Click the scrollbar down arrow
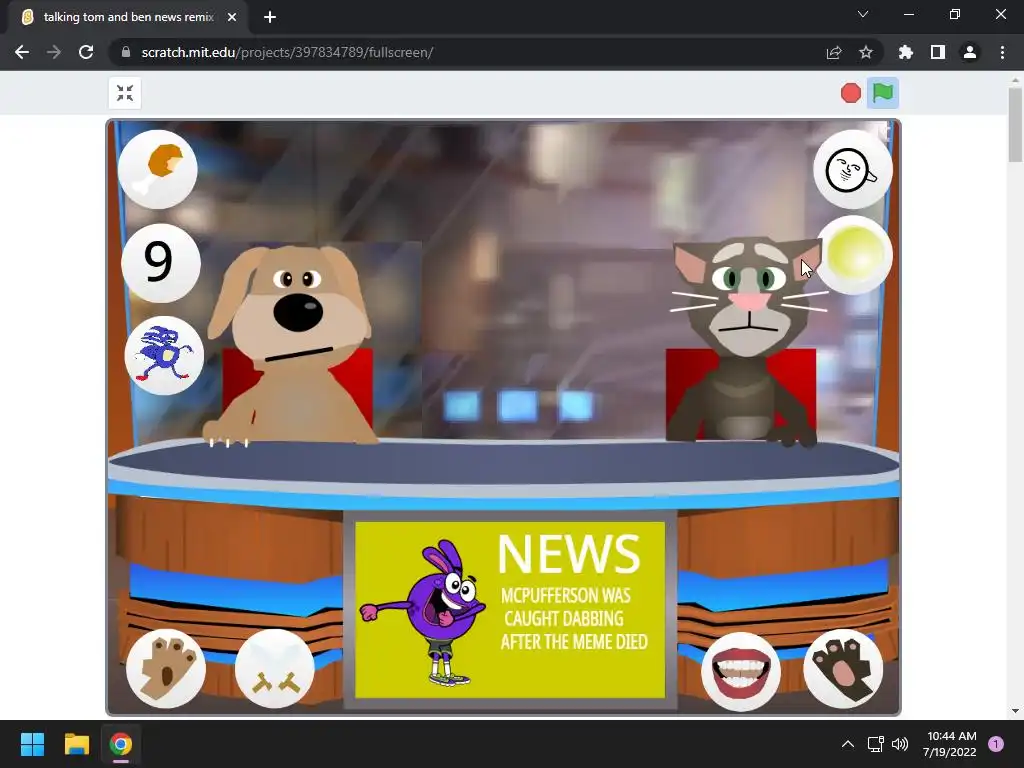Image resolution: width=1024 pixels, height=768 pixels. tap(1015, 711)
